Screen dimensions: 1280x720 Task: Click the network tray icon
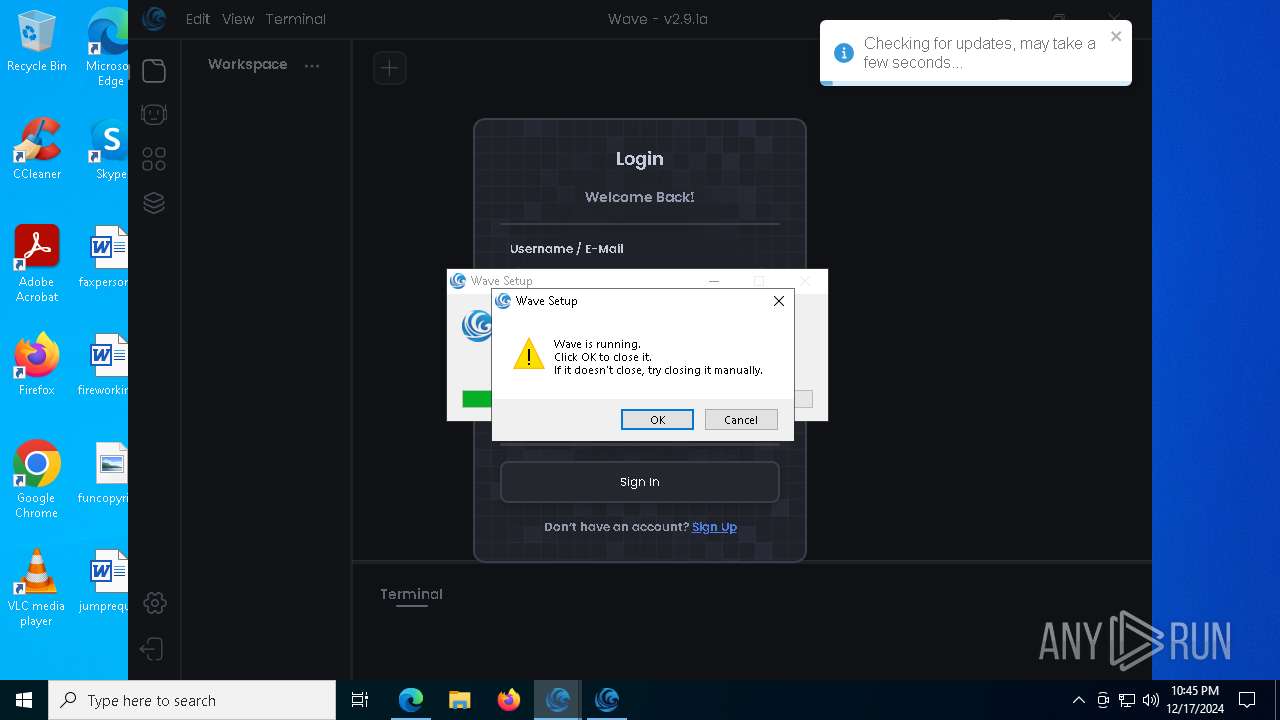point(1127,700)
